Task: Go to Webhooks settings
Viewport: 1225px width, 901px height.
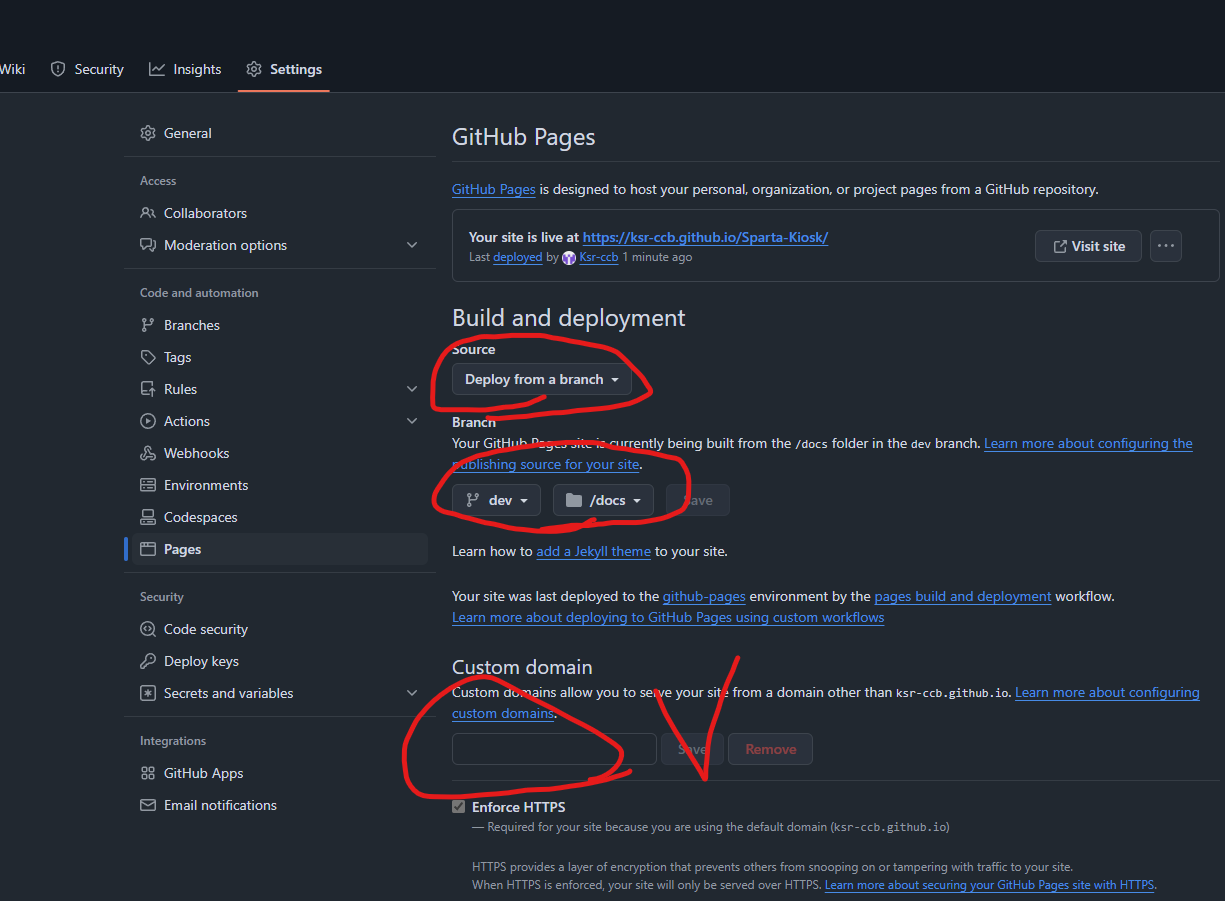Action: 280,453
